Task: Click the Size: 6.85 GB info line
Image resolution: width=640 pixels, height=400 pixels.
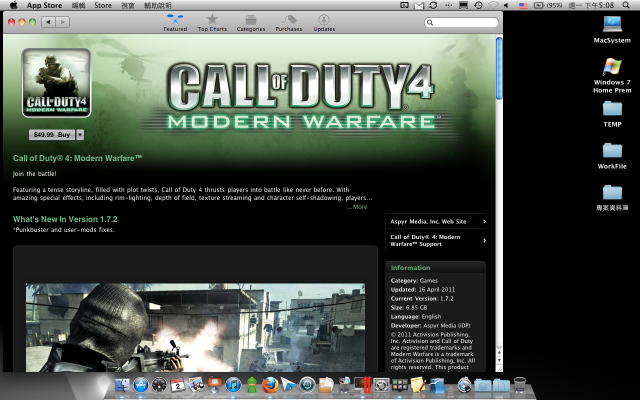Action: pyautogui.click(x=409, y=307)
